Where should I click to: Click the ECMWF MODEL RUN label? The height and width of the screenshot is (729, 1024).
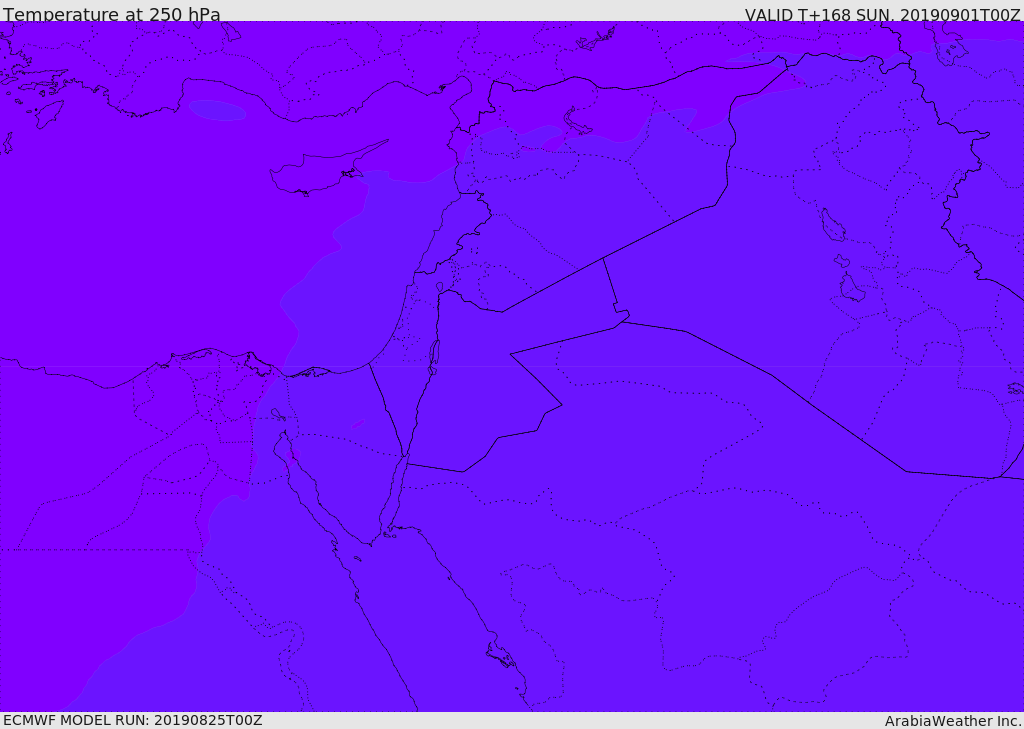pyautogui.click(x=132, y=720)
